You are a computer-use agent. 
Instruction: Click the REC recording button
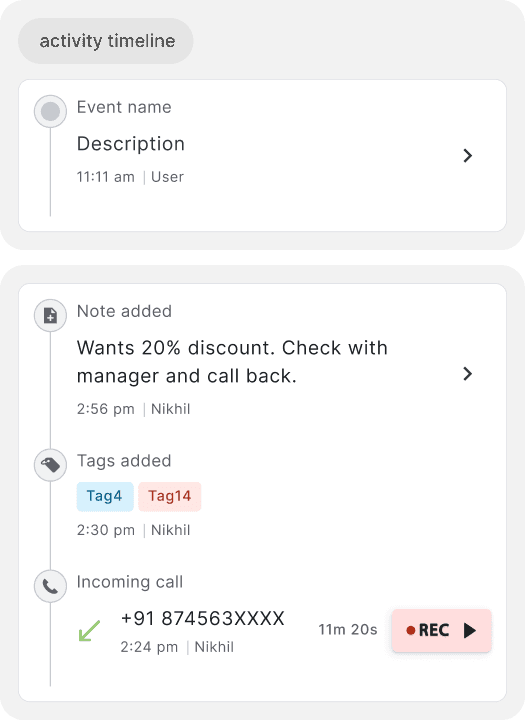(x=441, y=630)
